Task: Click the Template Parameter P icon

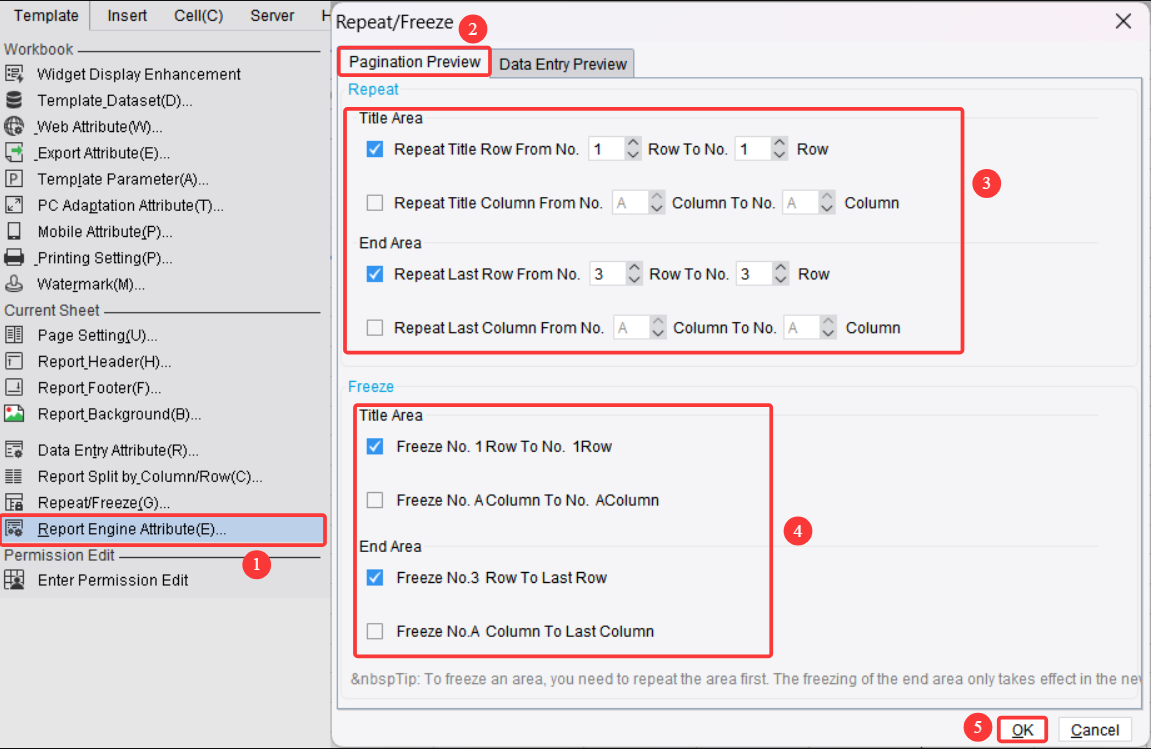Action: pos(14,178)
